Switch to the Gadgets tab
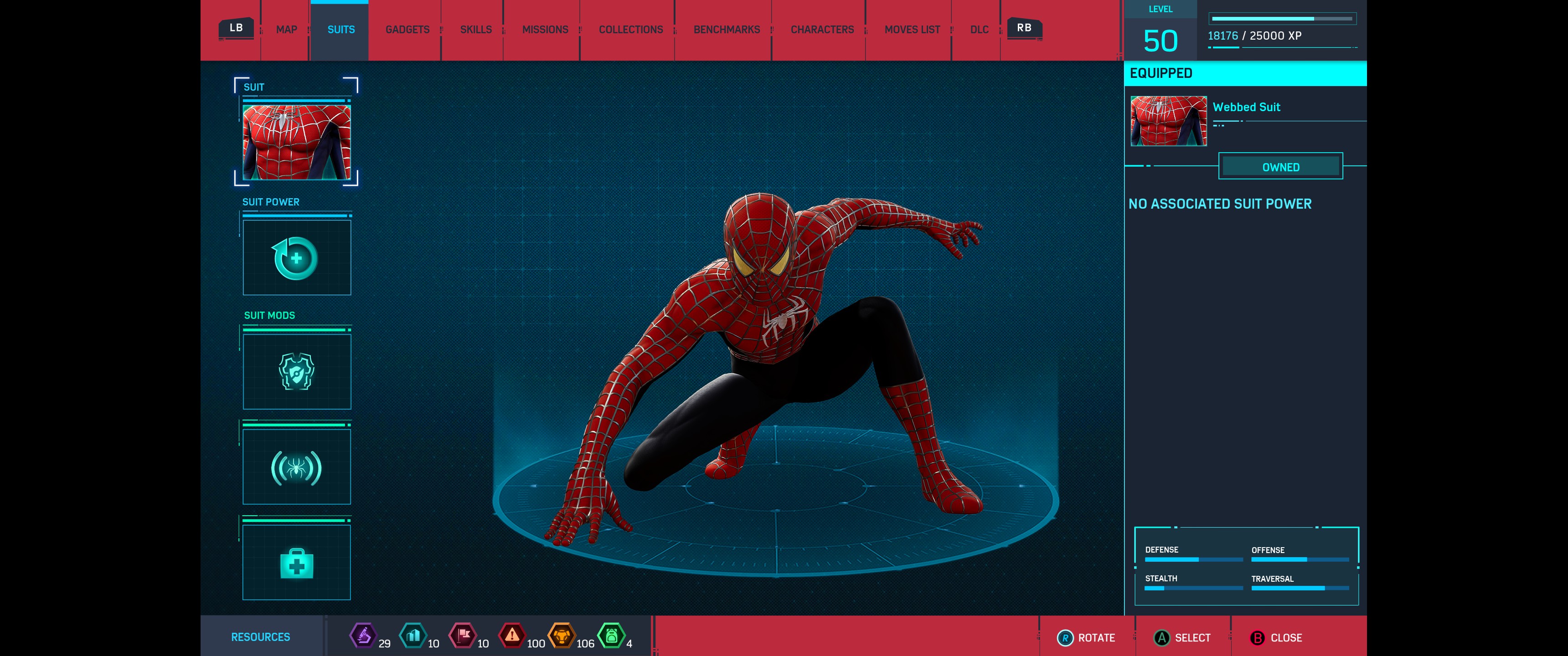Viewport: 1568px width, 656px height. tap(407, 30)
